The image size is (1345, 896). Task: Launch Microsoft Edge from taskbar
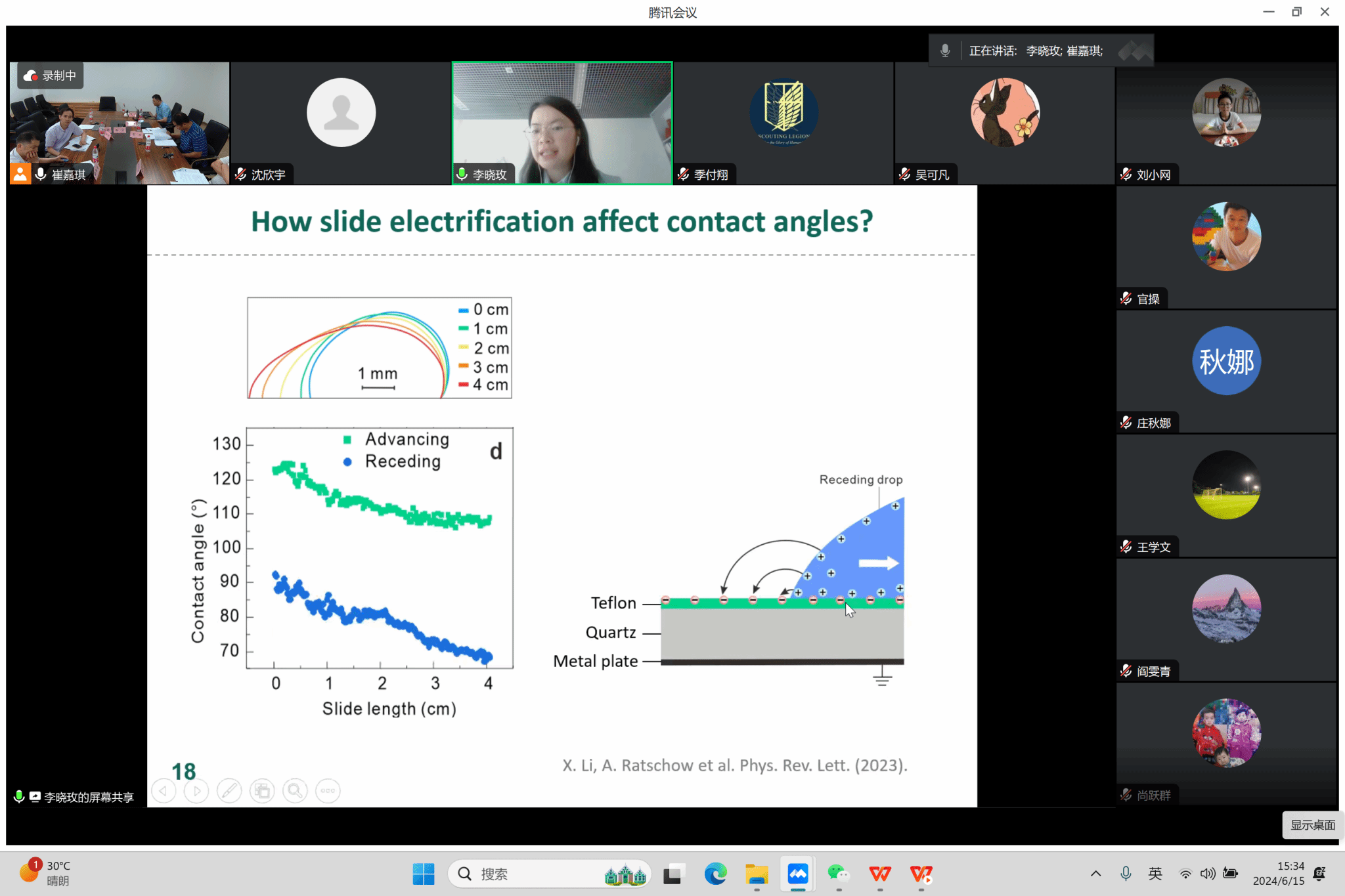pyautogui.click(x=715, y=874)
